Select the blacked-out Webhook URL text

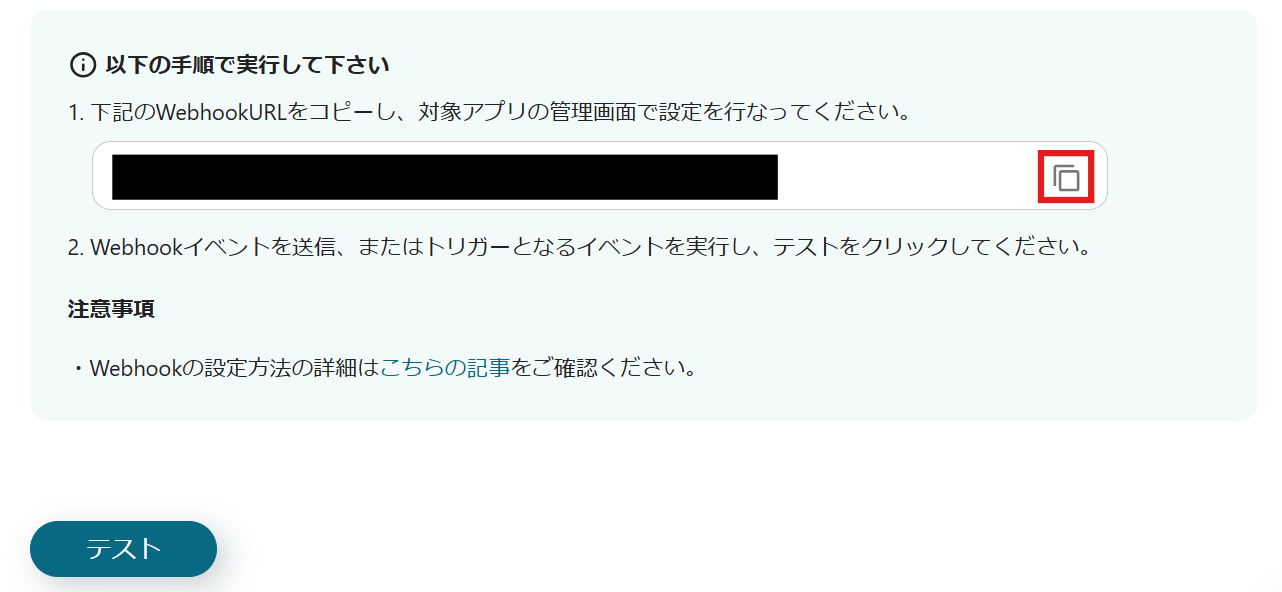click(x=445, y=177)
